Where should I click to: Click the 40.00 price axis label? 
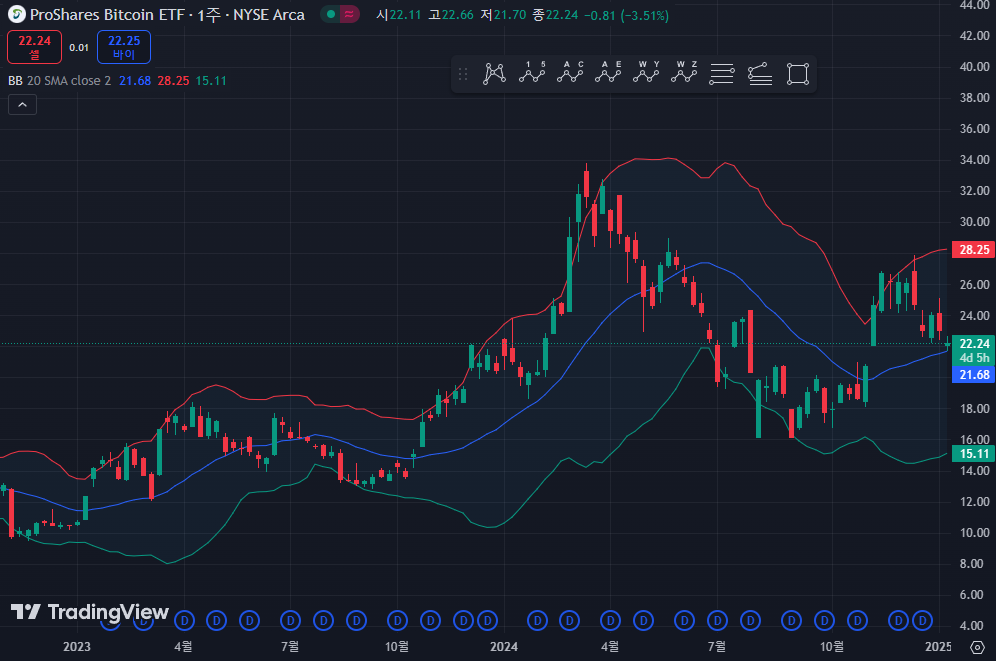coord(974,67)
